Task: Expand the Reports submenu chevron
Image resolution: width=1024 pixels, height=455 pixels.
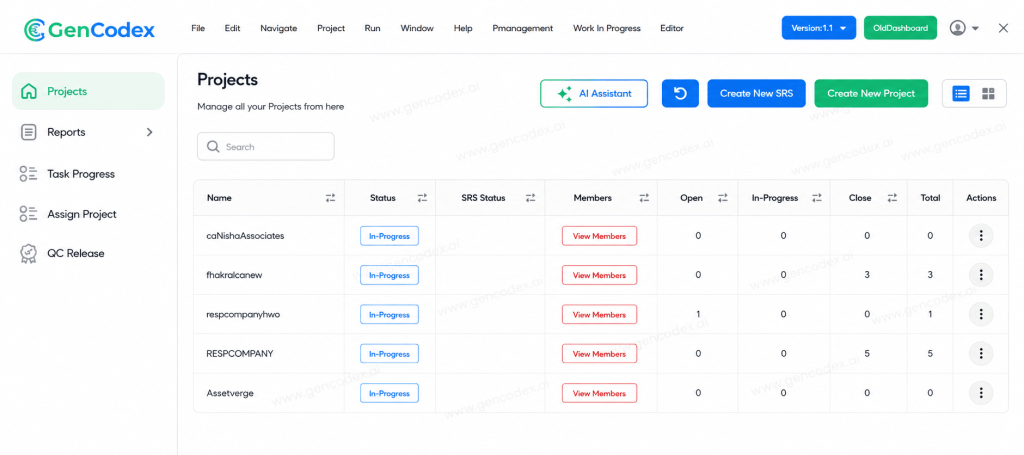Action: pos(150,132)
